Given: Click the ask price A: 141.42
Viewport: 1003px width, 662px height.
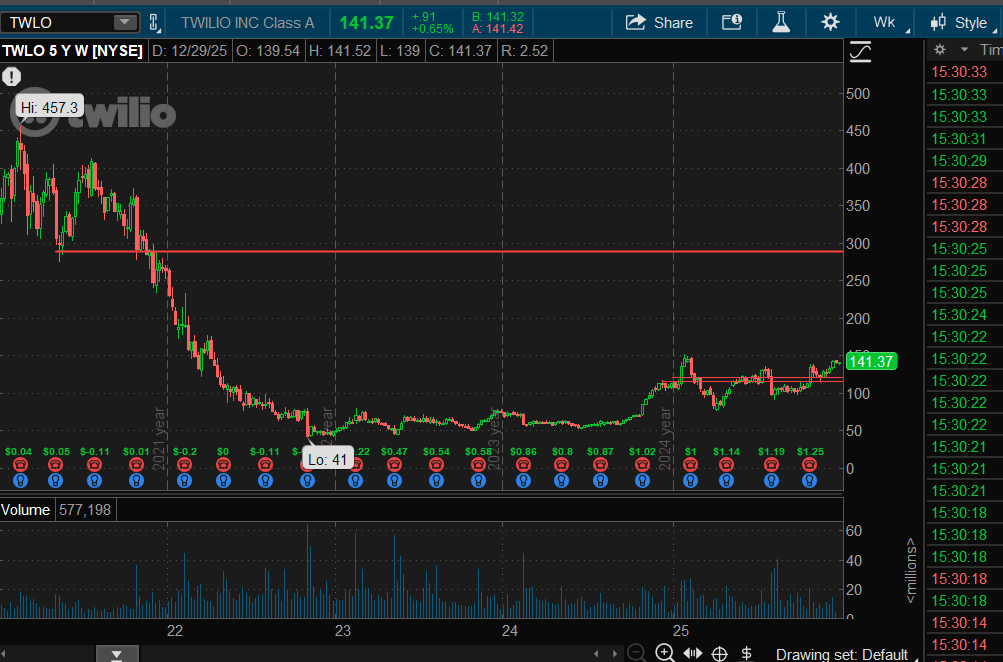Looking at the screenshot, I should [x=498, y=29].
